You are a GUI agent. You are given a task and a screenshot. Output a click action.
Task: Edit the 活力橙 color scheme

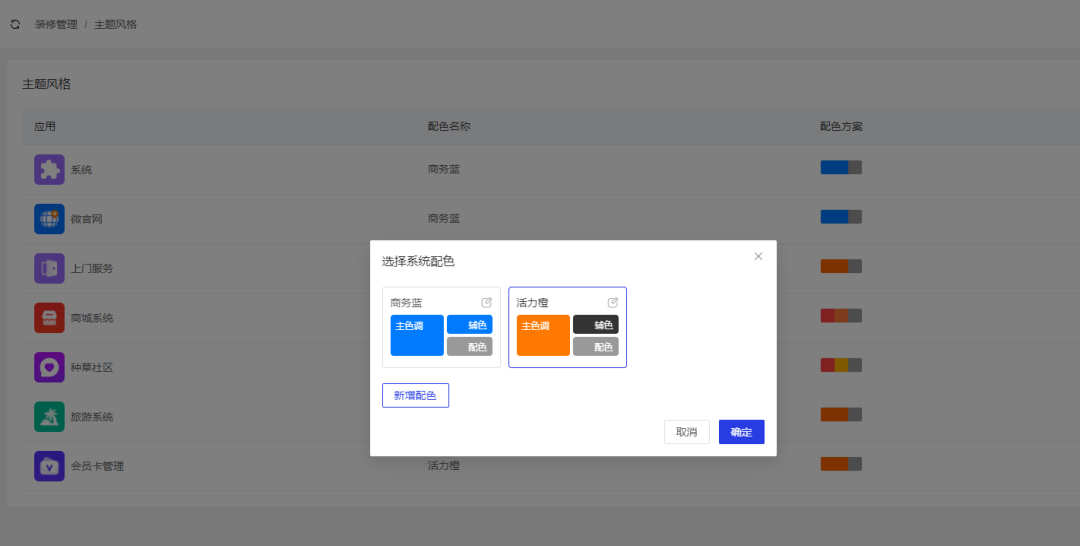tap(612, 302)
